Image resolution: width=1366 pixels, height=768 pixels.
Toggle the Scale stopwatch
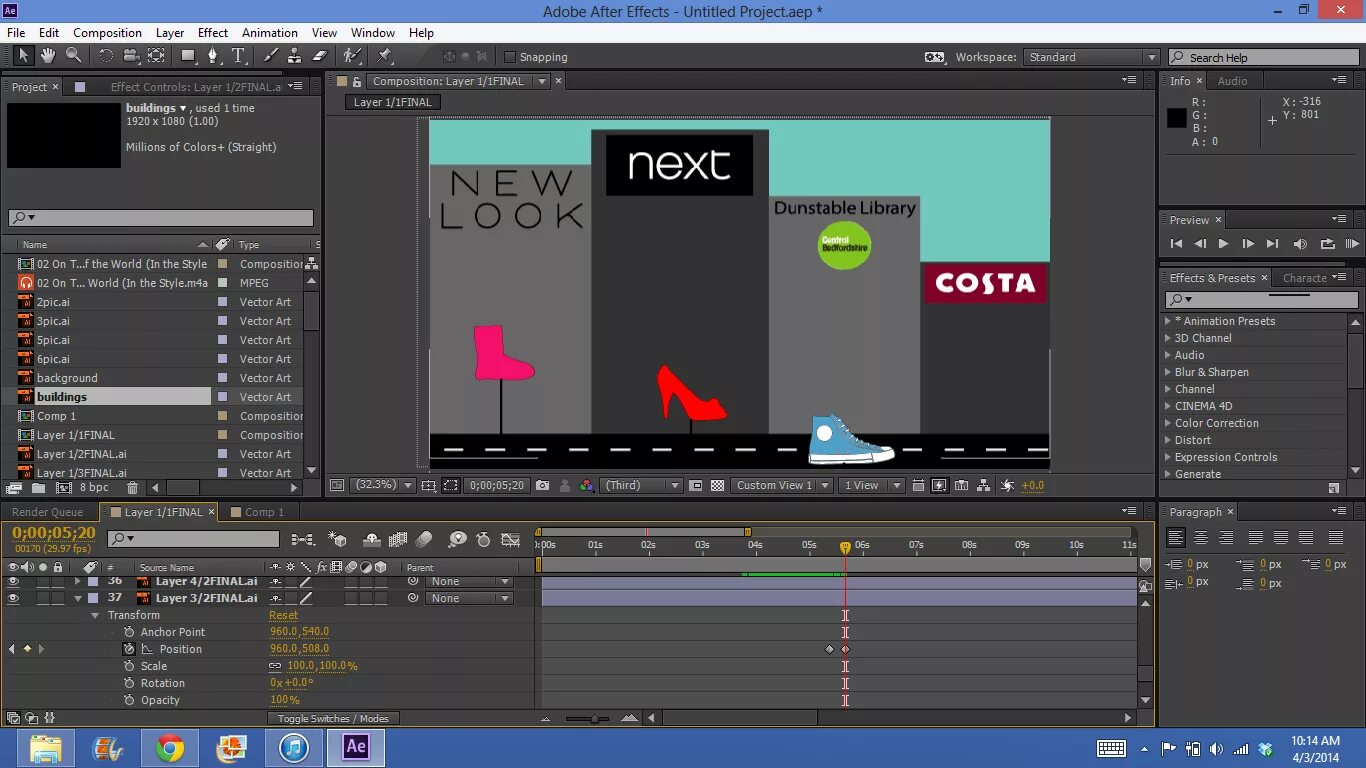pyautogui.click(x=129, y=666)
